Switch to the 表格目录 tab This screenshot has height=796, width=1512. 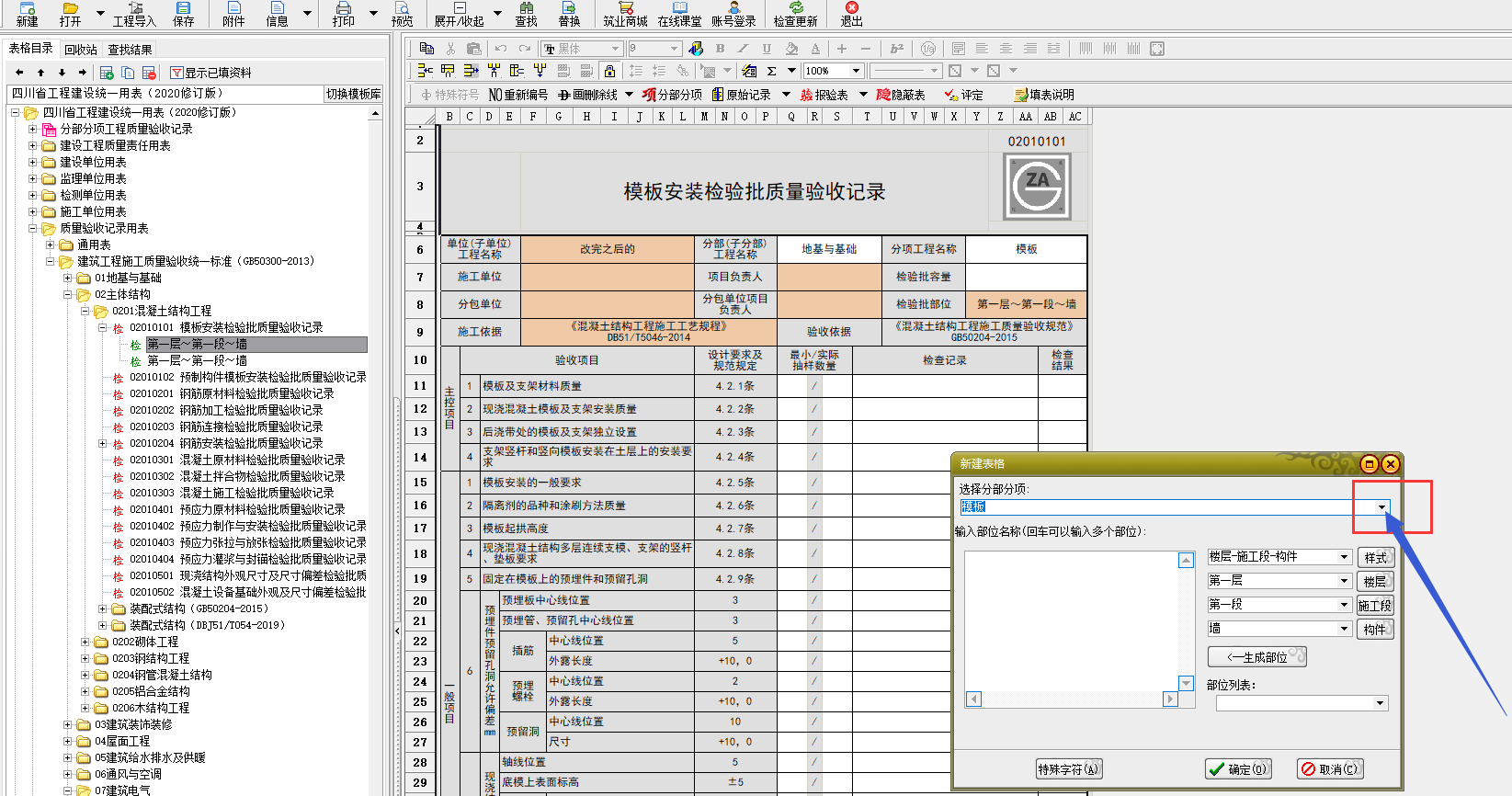[x=30, y=49]
